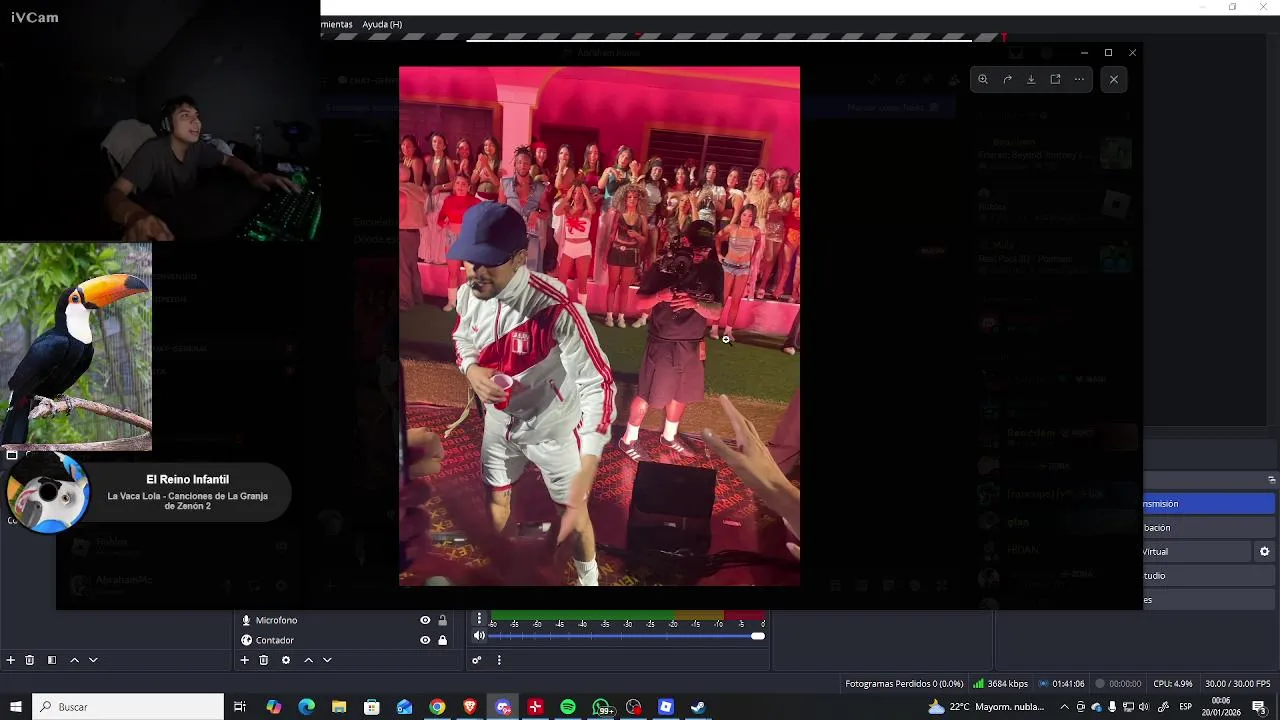Open Brave browser from taskbar

pos(470,707)
